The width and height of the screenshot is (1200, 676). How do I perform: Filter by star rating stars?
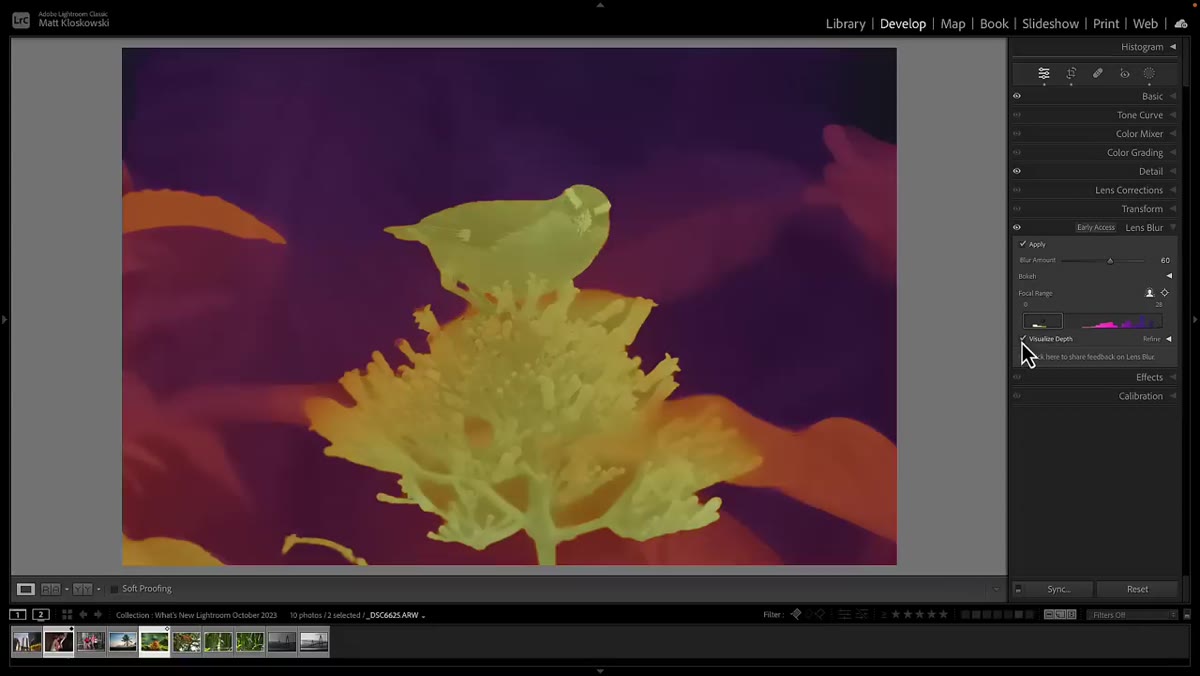(920, 614)
